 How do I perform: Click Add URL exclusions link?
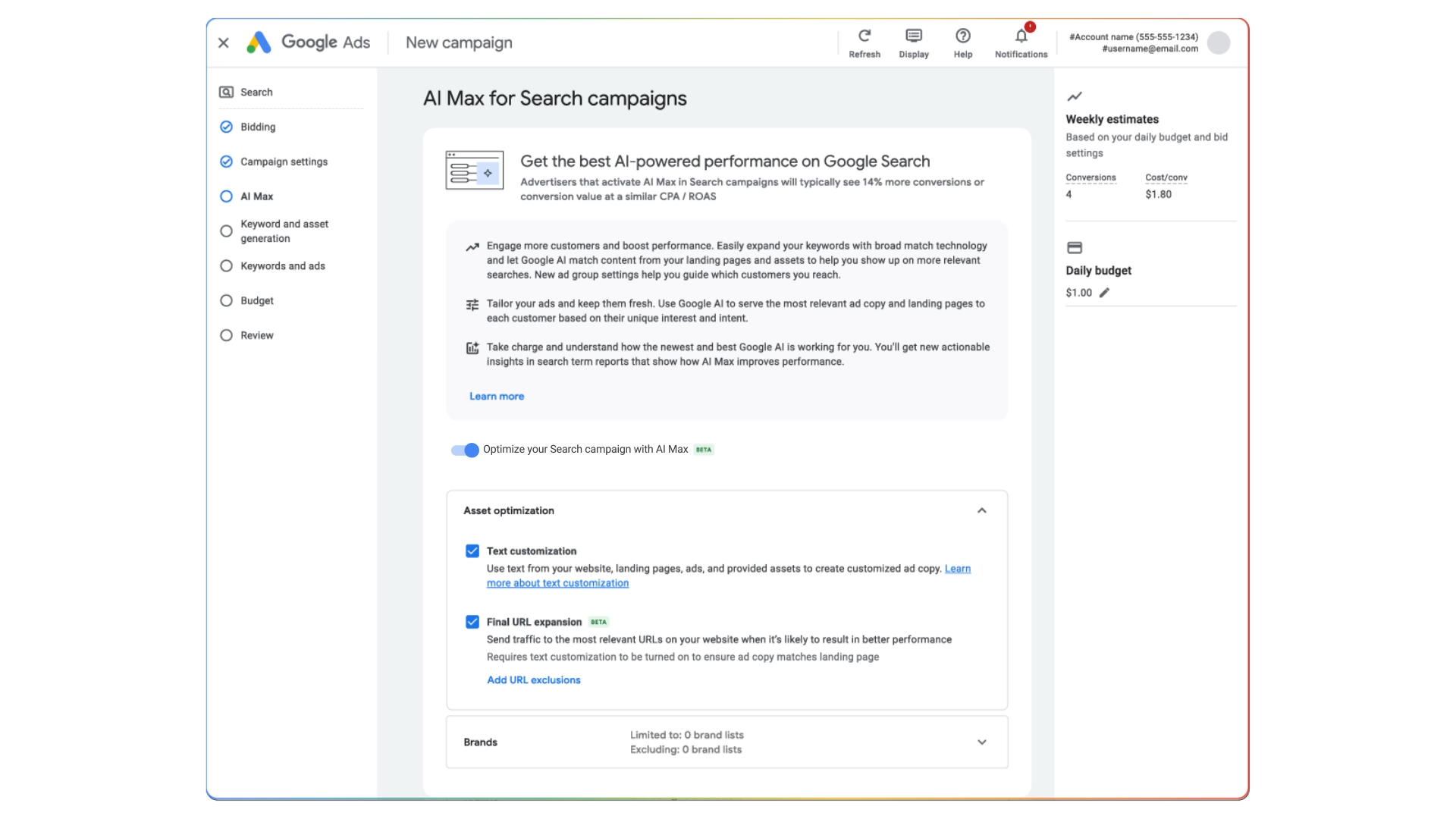coord(534,680)
